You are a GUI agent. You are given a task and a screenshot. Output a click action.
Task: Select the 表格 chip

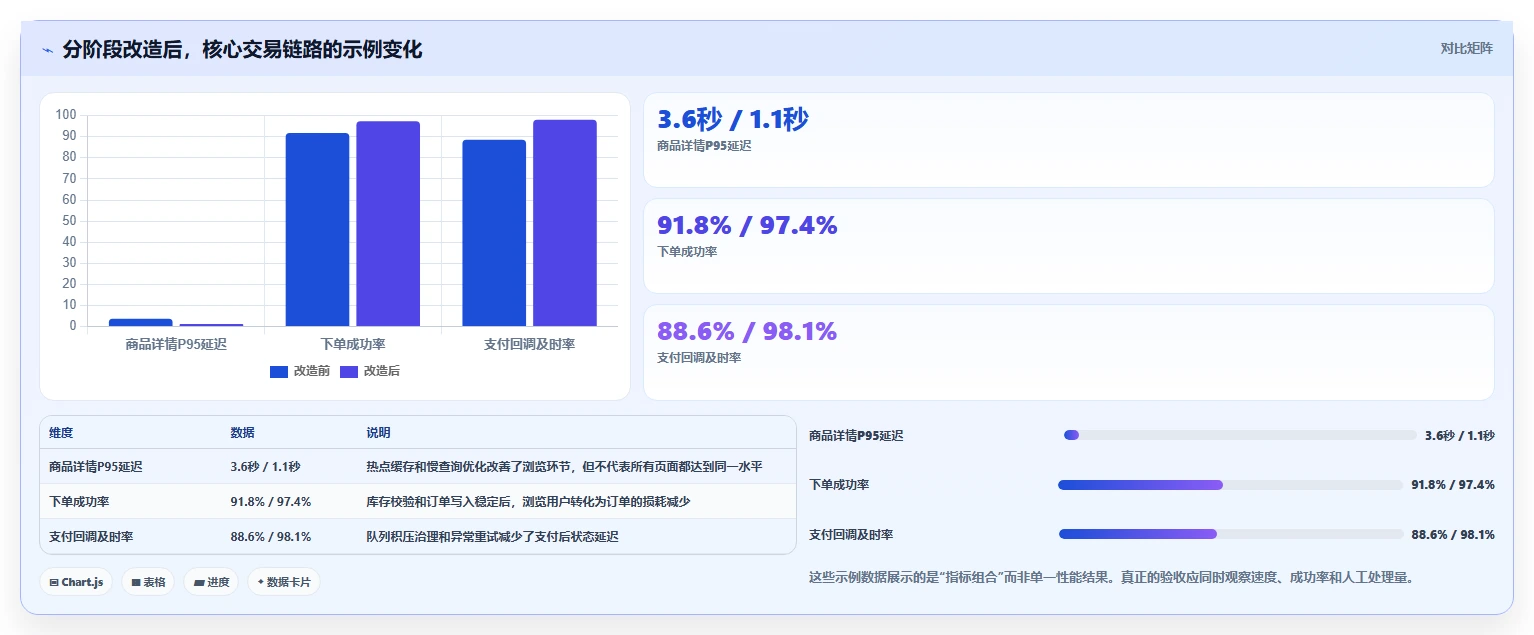pyautogui.click(x=149, y=582)
